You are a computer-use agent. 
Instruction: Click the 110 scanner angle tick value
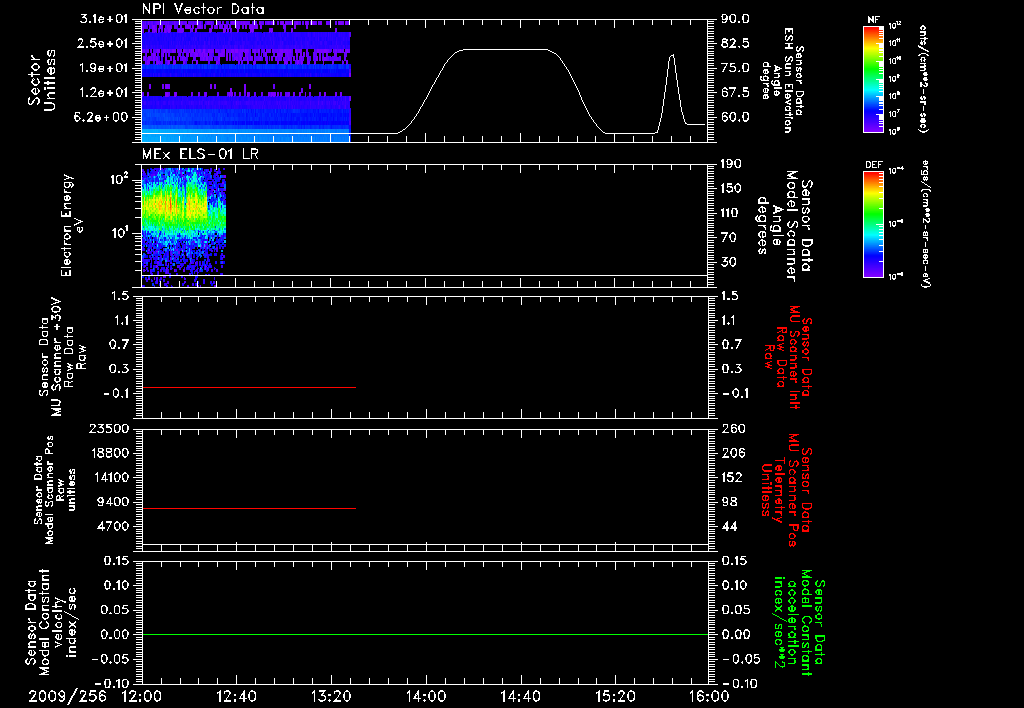pyautogui.click(x=731, y=213)
